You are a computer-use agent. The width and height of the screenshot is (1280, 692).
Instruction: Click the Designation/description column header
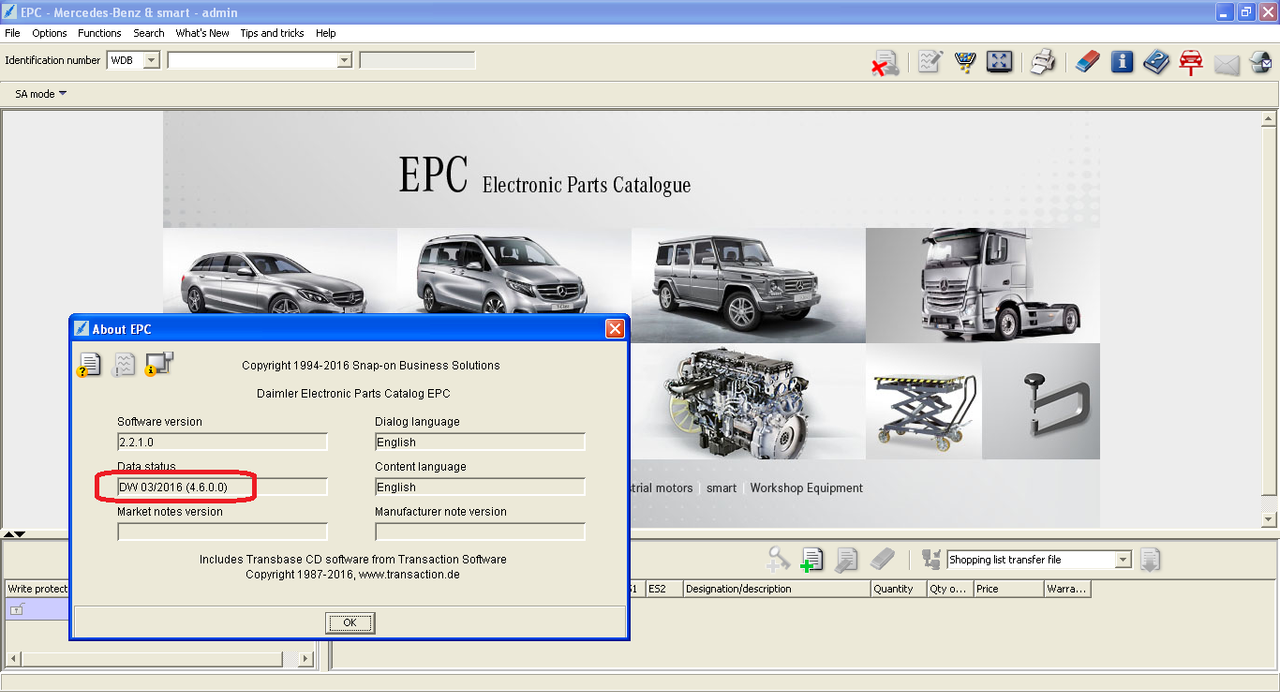(776, 589)
